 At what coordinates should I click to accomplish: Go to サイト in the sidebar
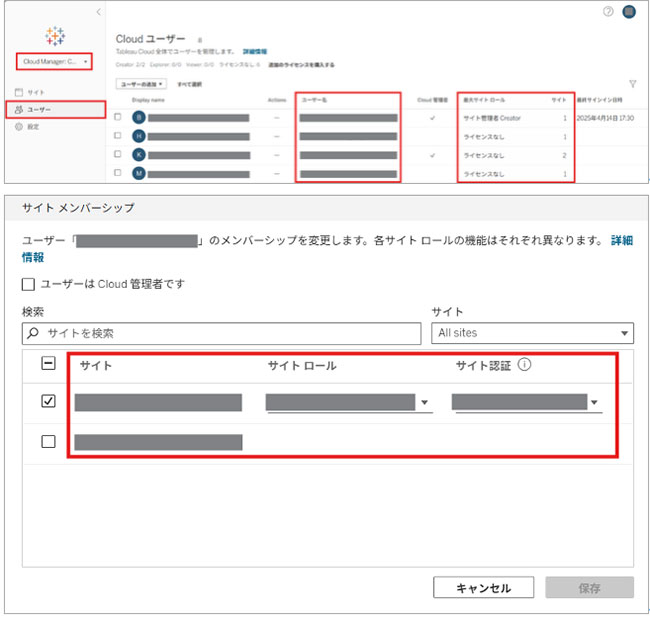pyautogui.click(x=35, y=92)
